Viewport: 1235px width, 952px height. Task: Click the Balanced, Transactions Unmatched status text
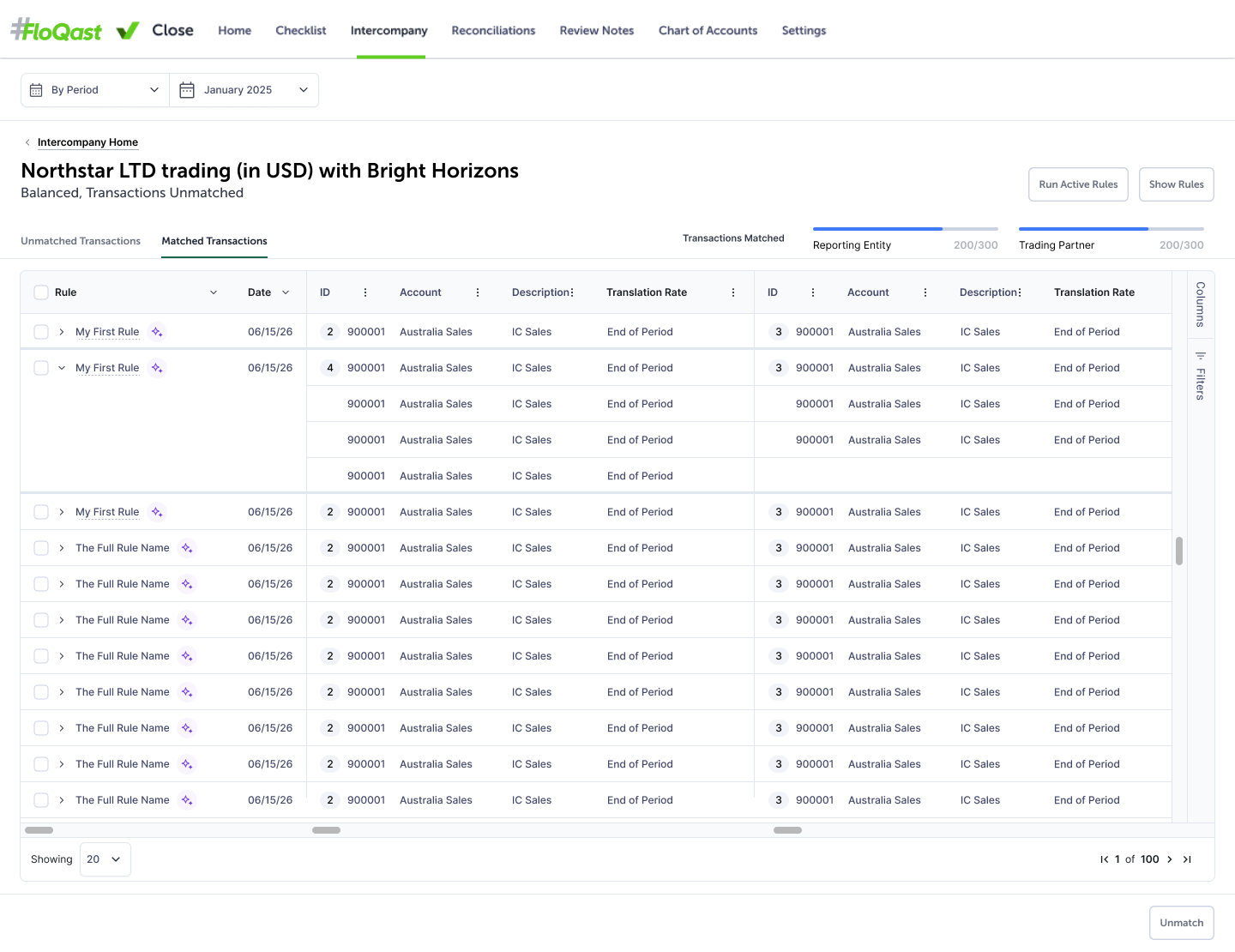pos(132,193)
